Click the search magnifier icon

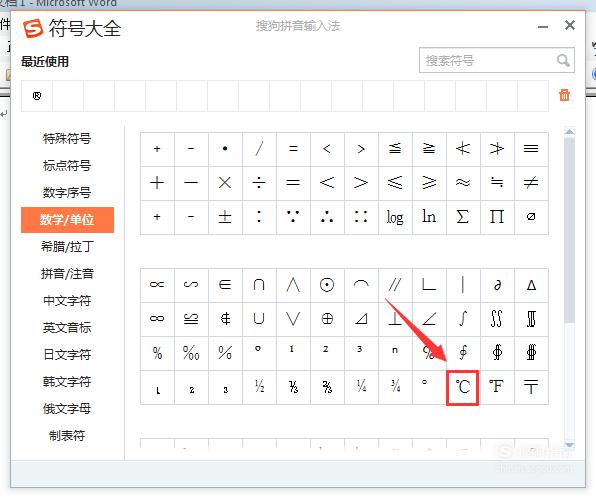click(x=563, y=60)
